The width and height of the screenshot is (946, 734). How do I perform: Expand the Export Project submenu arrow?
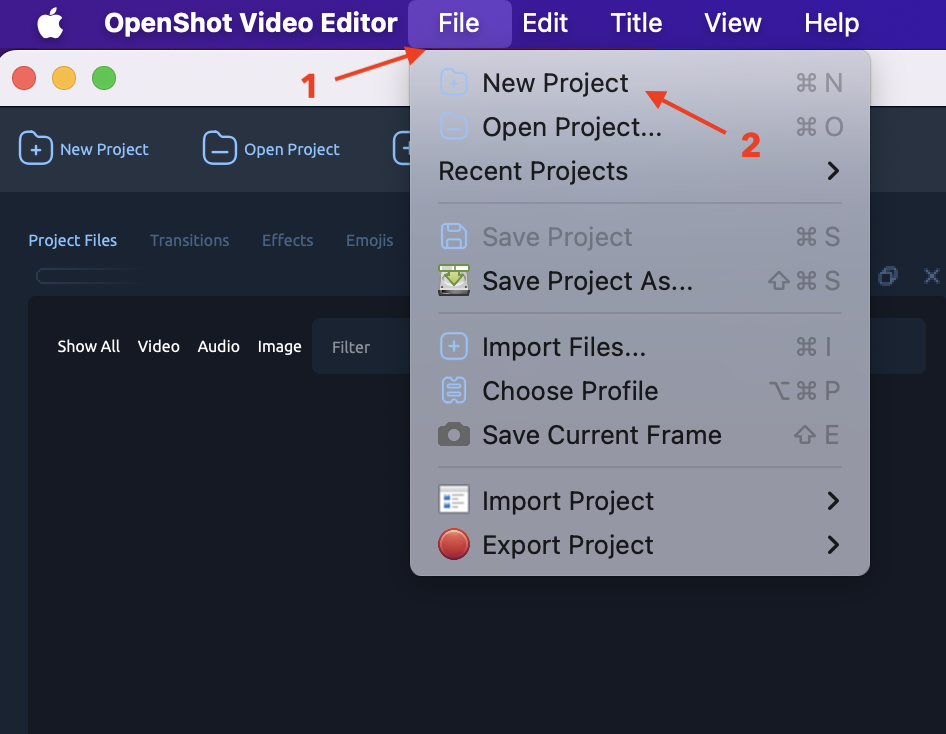833,545
